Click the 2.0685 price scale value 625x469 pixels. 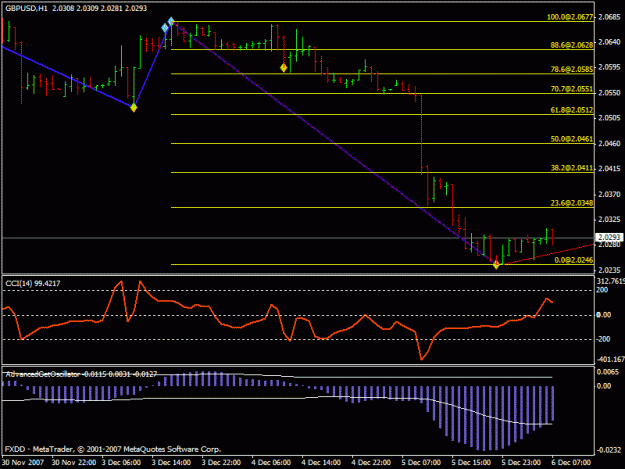(609, 17)
